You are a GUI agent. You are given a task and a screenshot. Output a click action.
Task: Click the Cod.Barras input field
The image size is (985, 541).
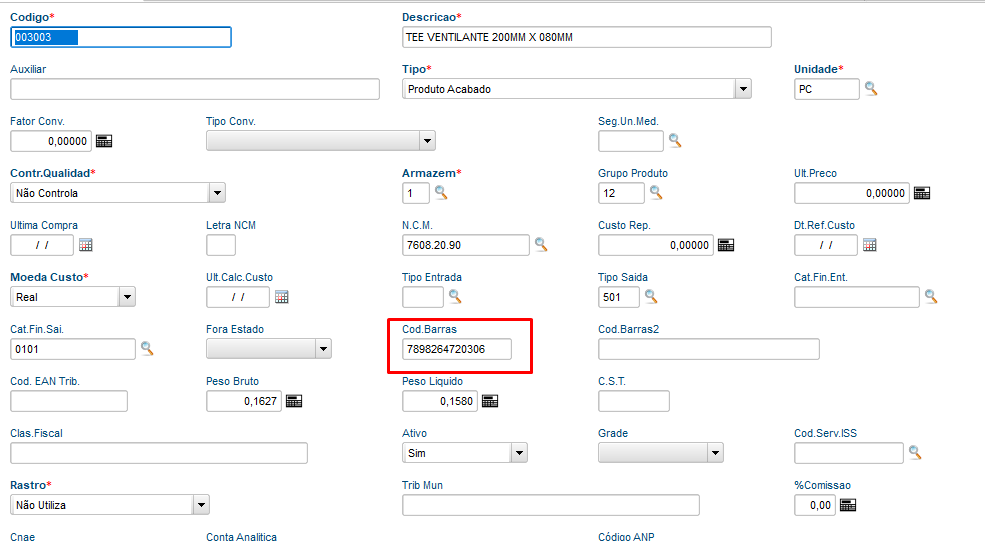click(457, 349)
